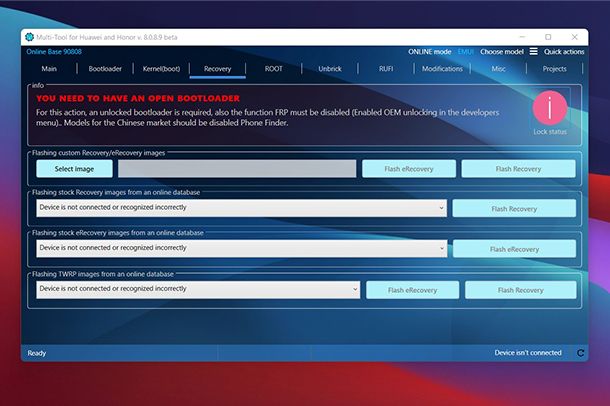Image resolution: width=610 pixels, height=406 pixels.
Task: Maximize the Multi-Tool window
Action: tap(548, 37)
